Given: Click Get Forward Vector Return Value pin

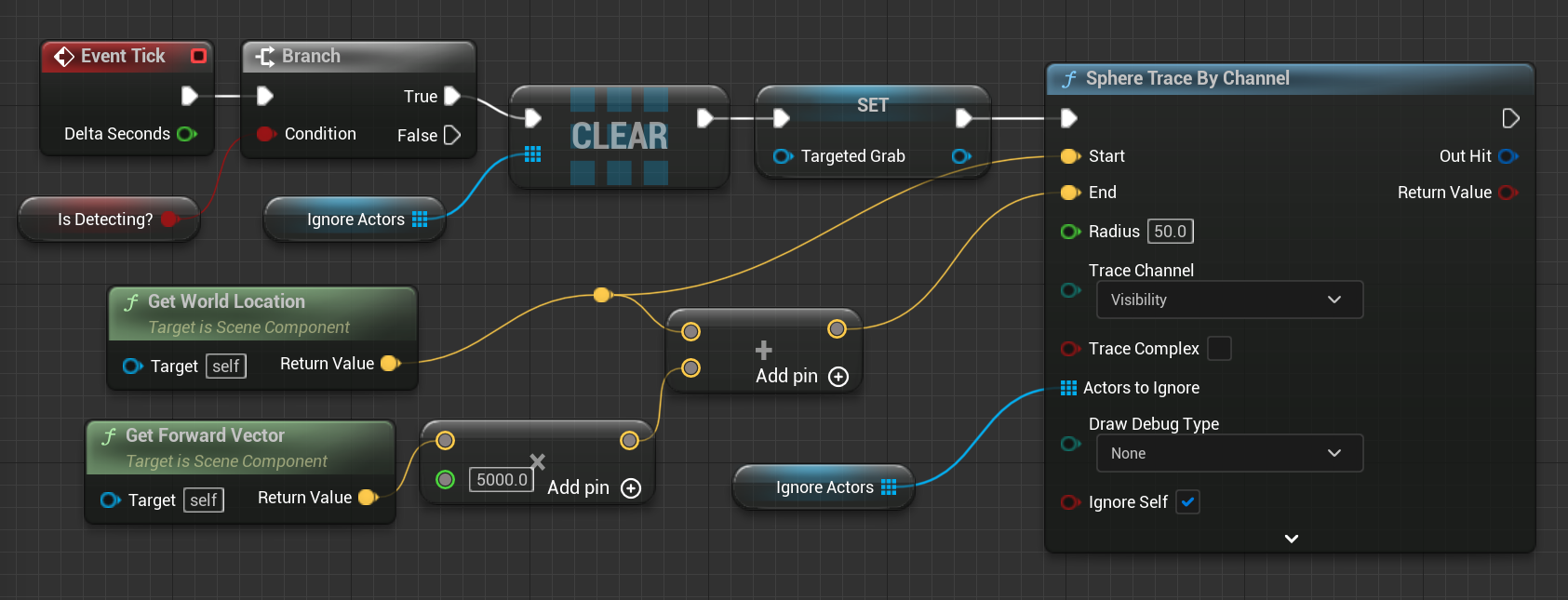Looking at the screenshot, I should (368, 498).
